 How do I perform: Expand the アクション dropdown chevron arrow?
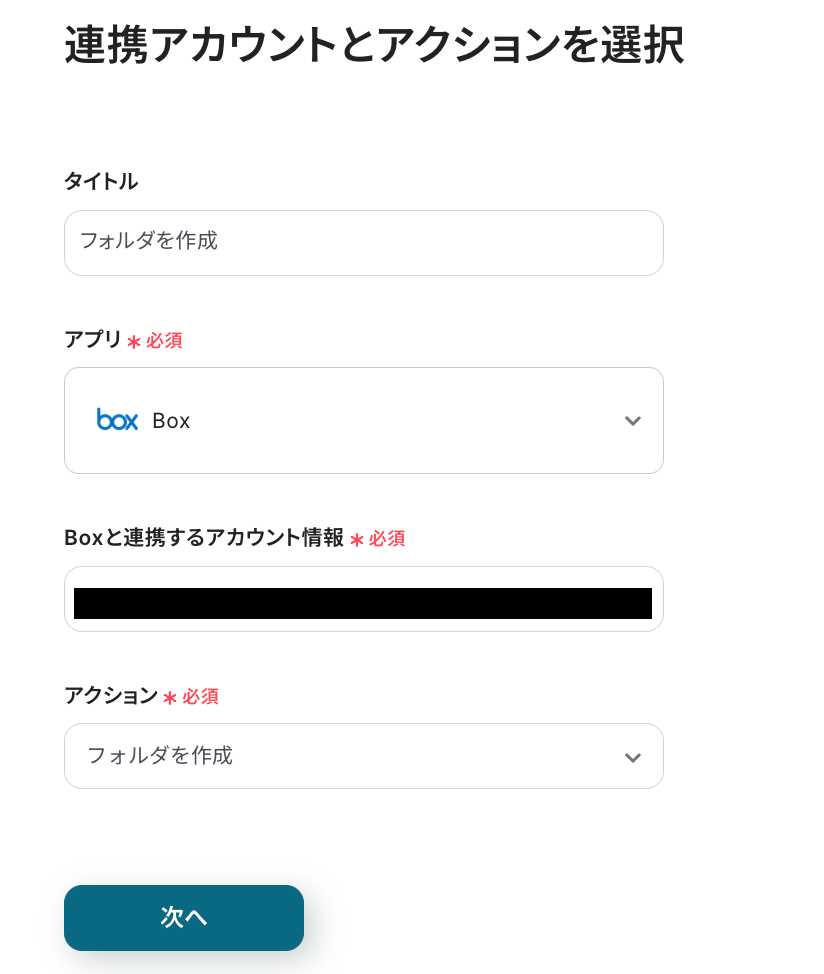click(x=632, y=757)
